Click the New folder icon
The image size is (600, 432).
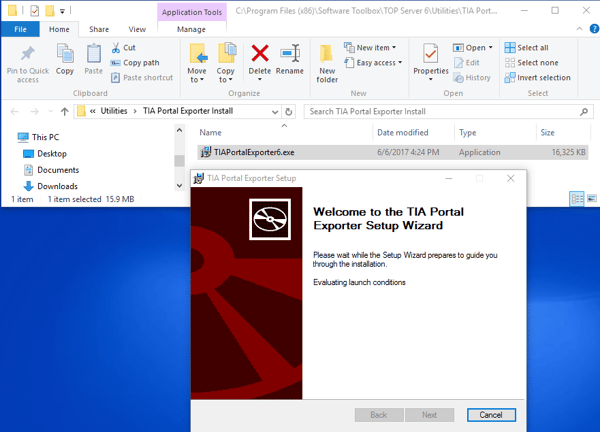327,55
